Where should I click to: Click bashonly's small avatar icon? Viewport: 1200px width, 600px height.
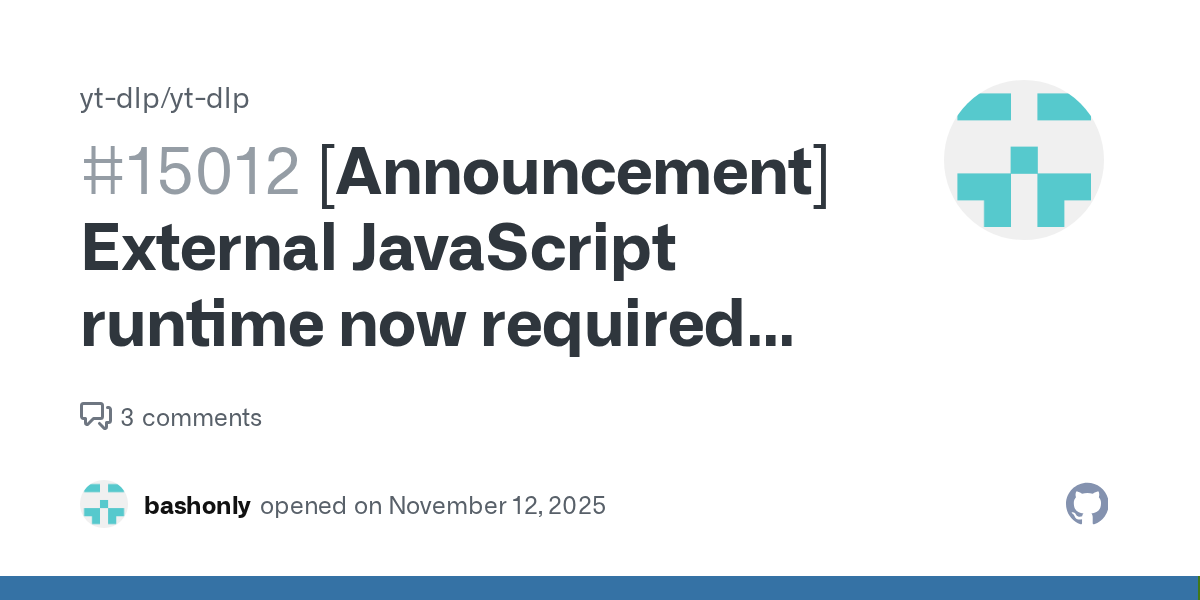point(104,504)
